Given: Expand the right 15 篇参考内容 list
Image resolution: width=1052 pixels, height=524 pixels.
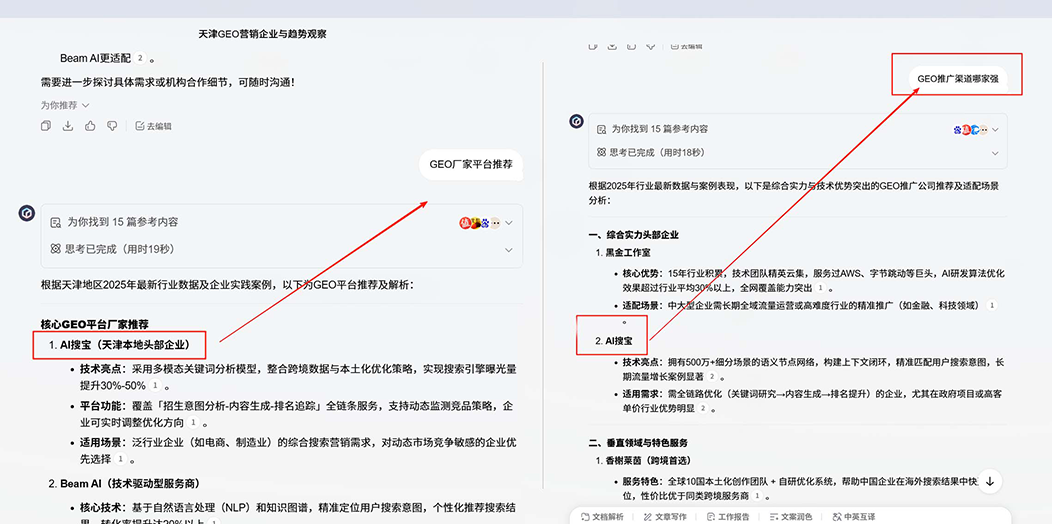Looking at the screenshot, I should (995, 129).
